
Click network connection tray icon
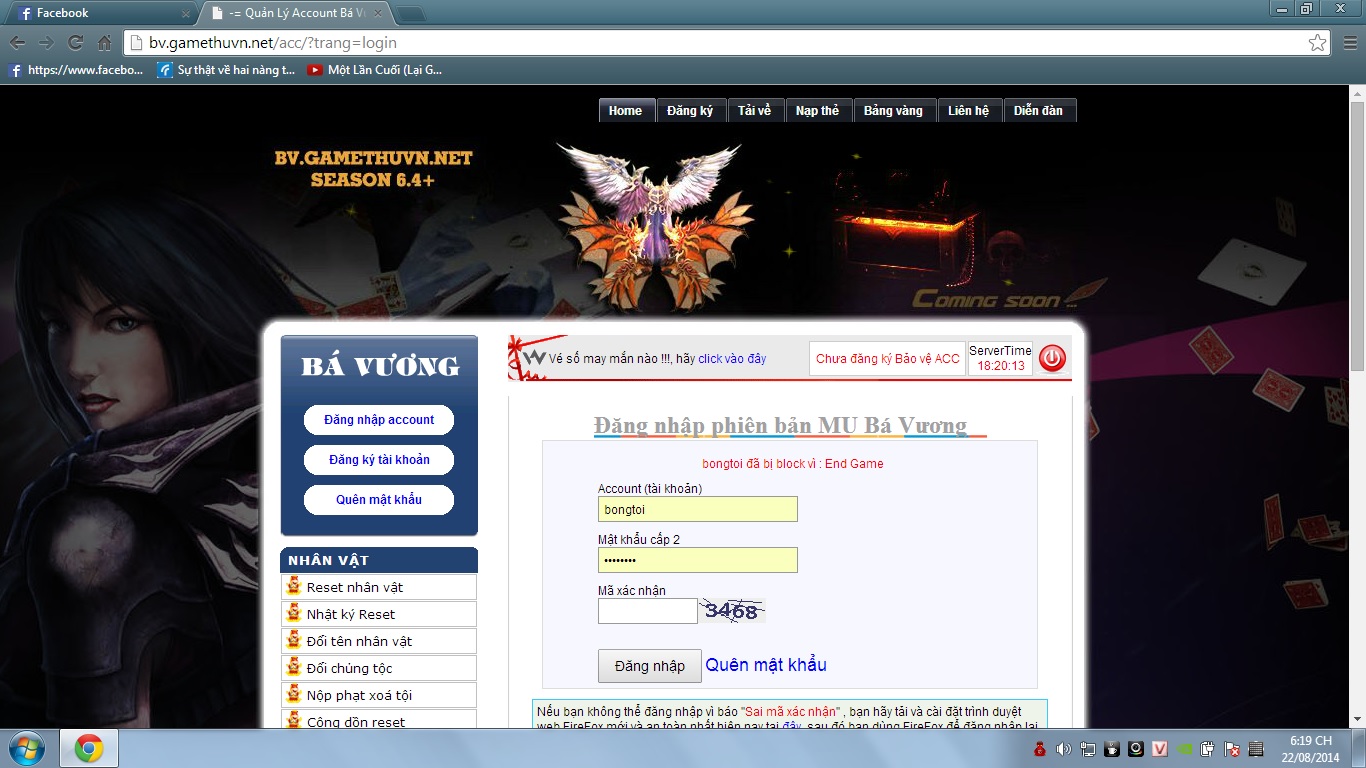pyautogui.click(x=1087, y=749)
